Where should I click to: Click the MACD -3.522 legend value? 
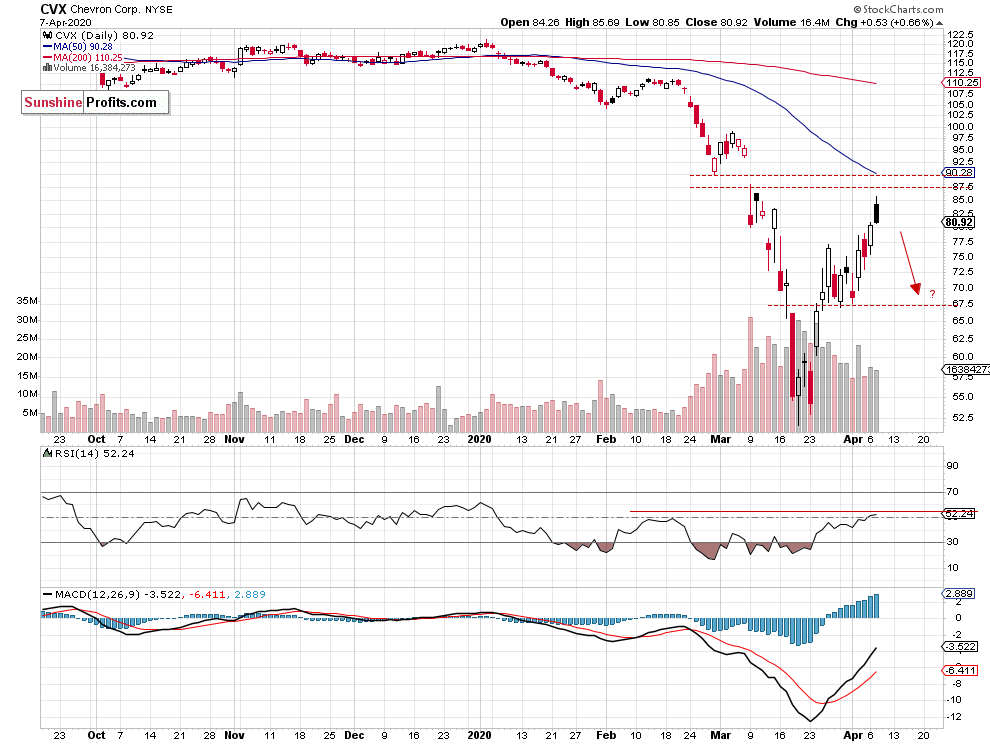(x=162, y=594)
